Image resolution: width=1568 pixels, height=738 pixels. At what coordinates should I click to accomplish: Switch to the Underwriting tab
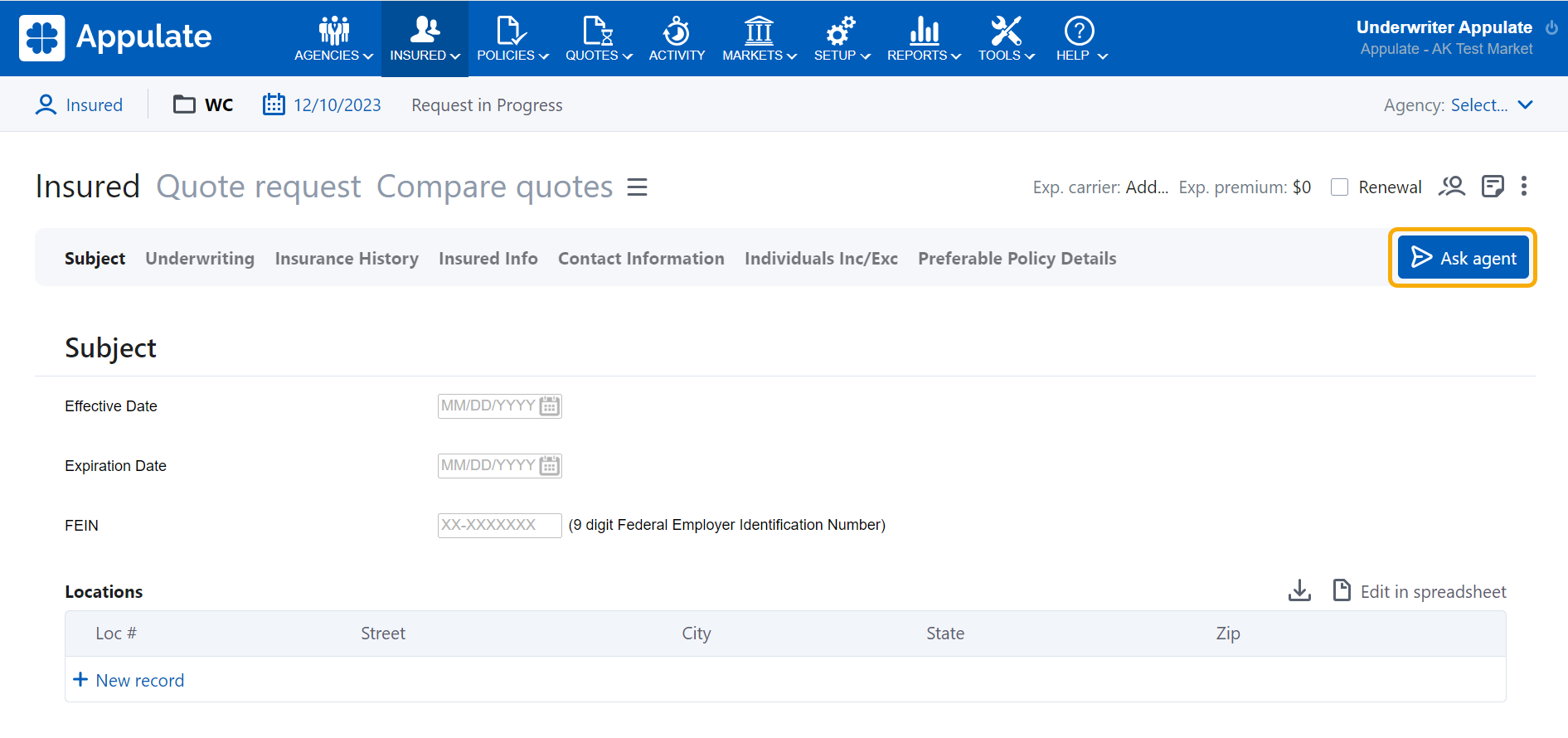(x=200, y=259)
